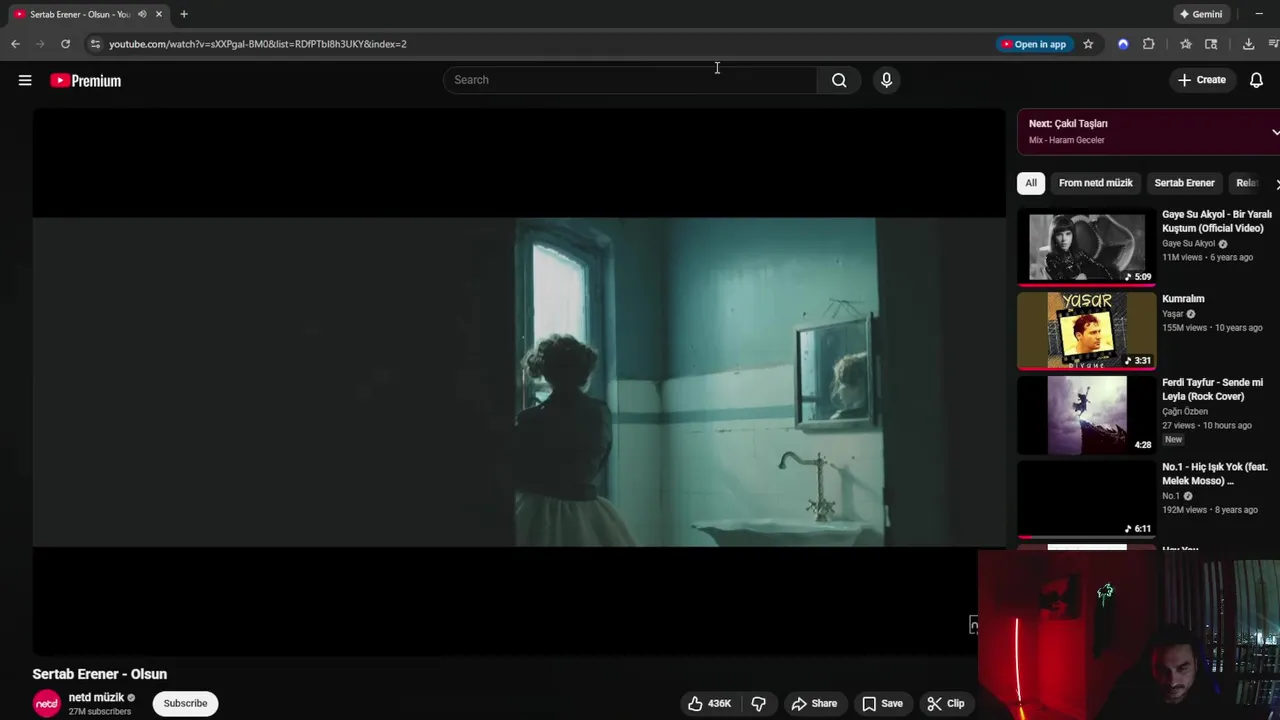Click the search magnifier button
The width and height of the screenshot is (1280, 720).
pyautogui.click(x=839, y=80)
